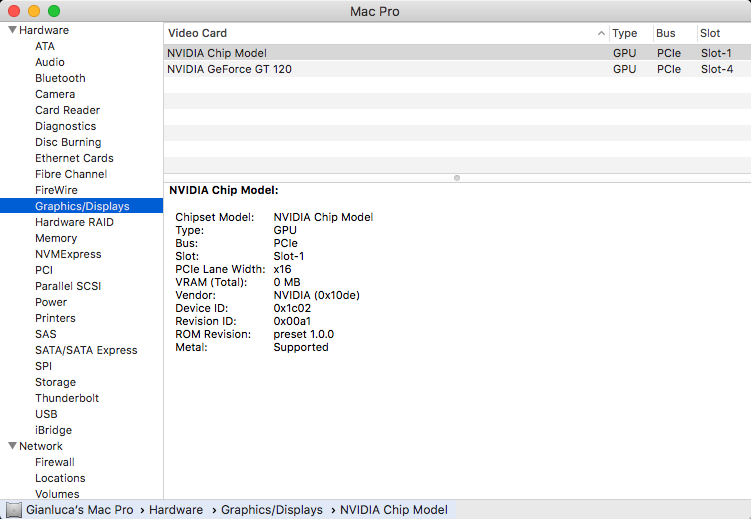The image size is (751, 519).
Task: Select Camera in the sidebar
Action: (x=55, y=94)
